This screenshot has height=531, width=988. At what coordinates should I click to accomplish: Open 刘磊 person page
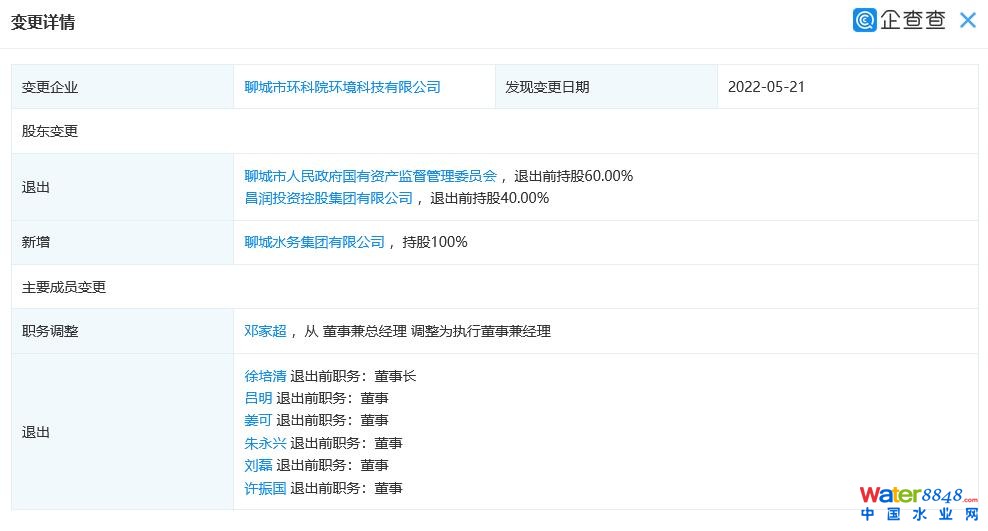(x=258, y=465)
